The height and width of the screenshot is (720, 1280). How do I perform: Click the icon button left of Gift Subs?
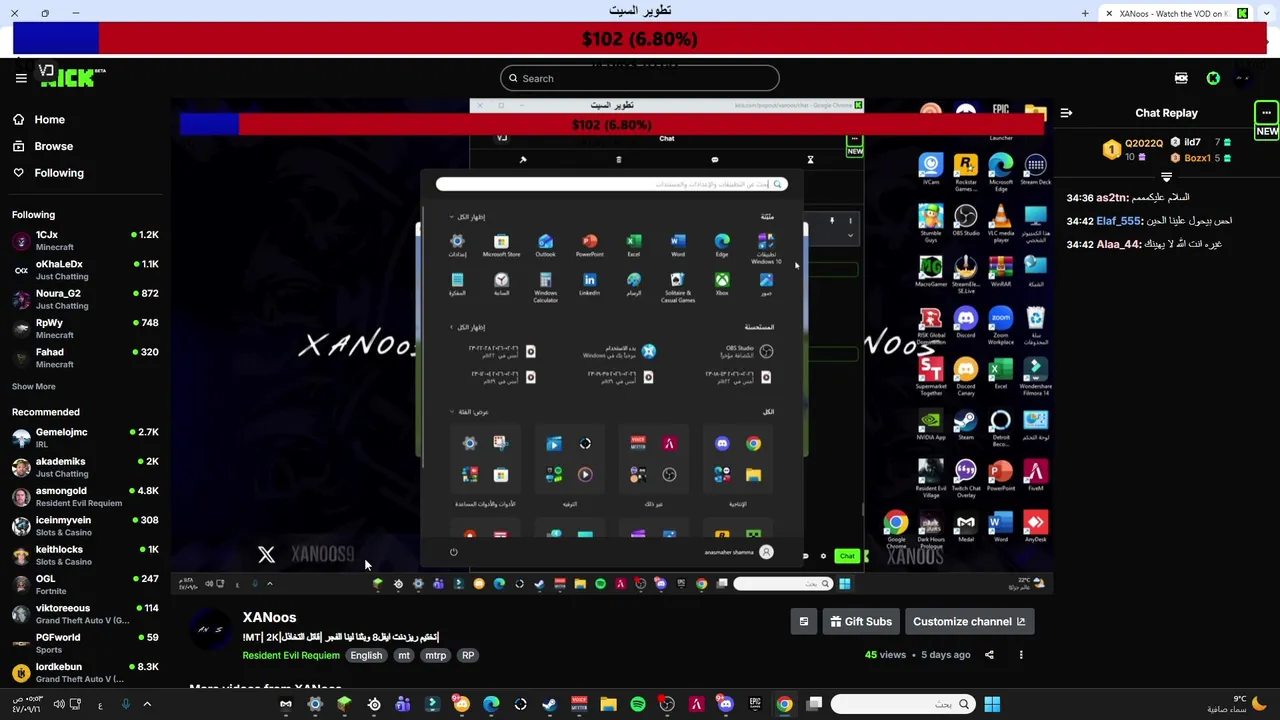click(x=803, y=621)
